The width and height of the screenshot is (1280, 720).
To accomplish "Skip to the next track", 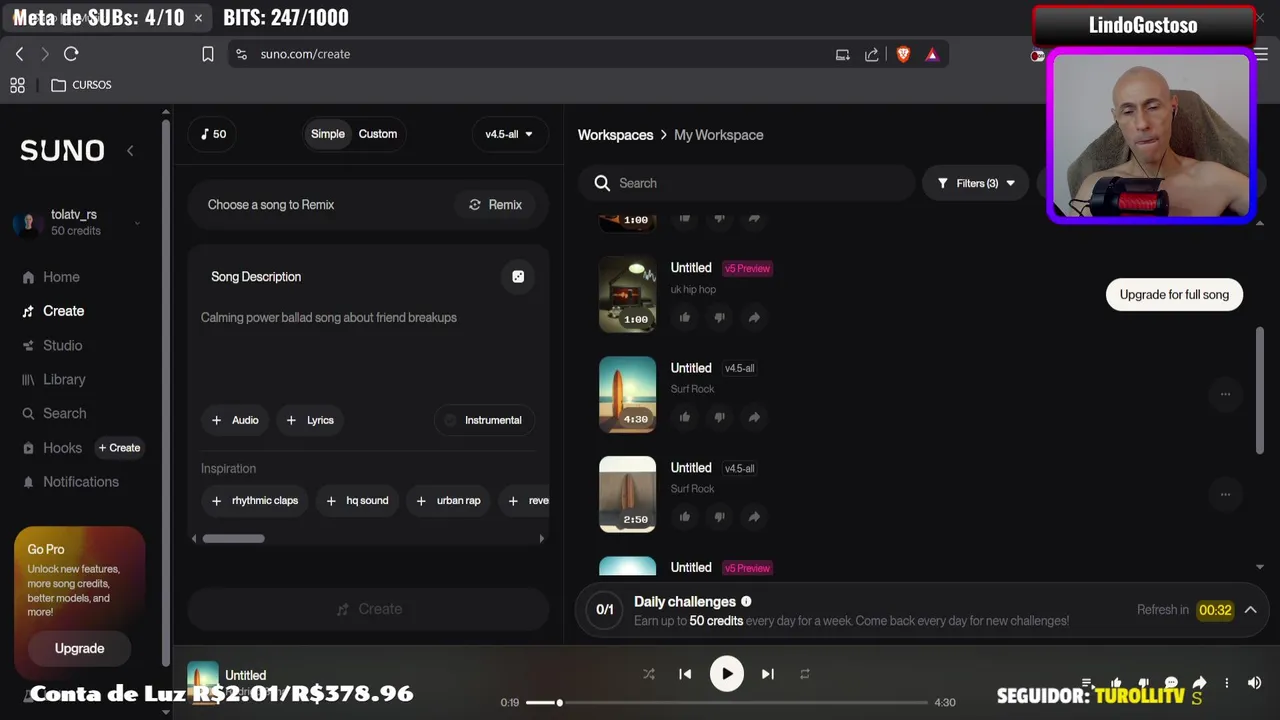I will pyautogui.click(x=768, y=674).
